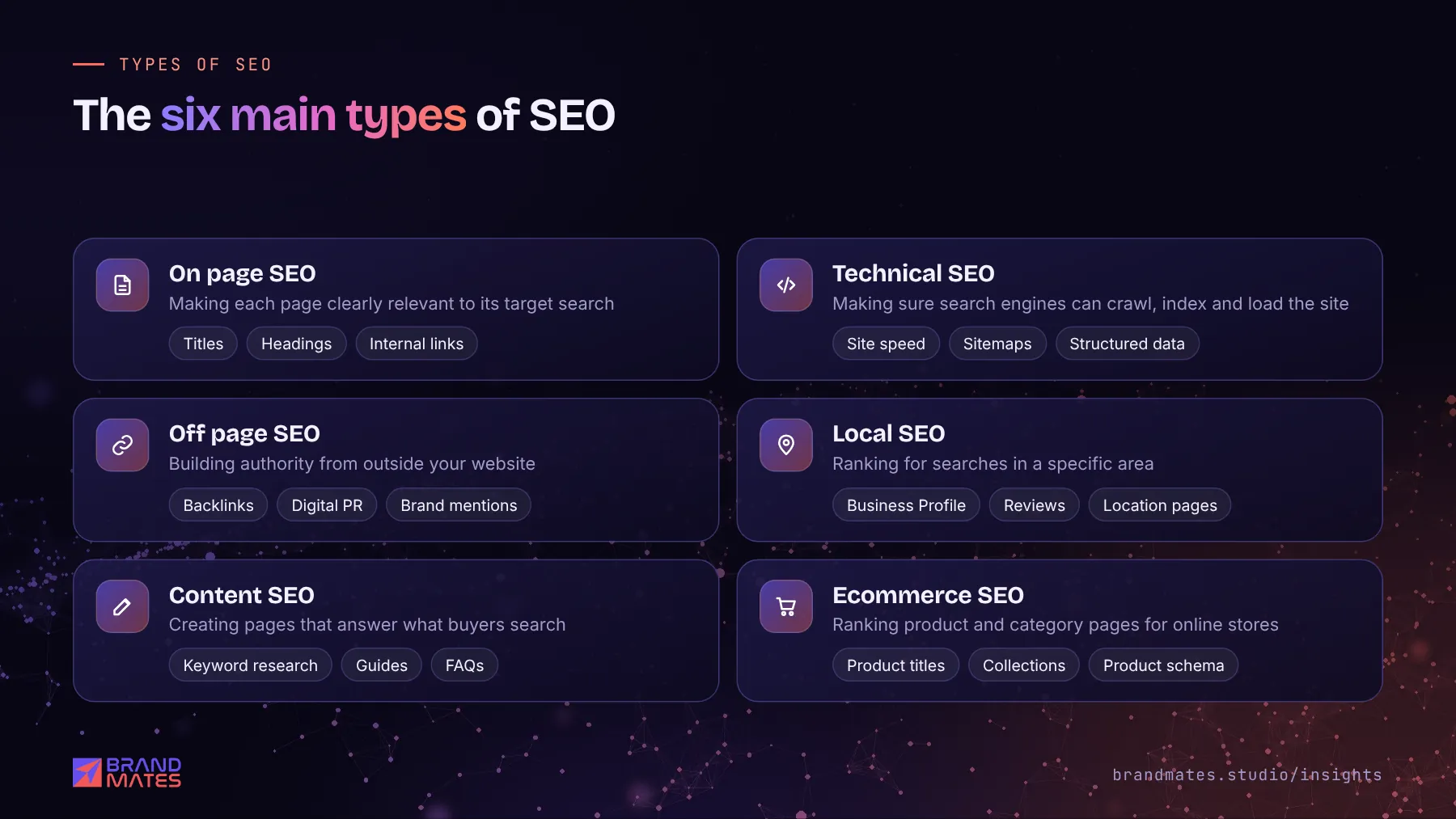
Task: Select the Internal links tag
Action: click(x=417, y=344)
